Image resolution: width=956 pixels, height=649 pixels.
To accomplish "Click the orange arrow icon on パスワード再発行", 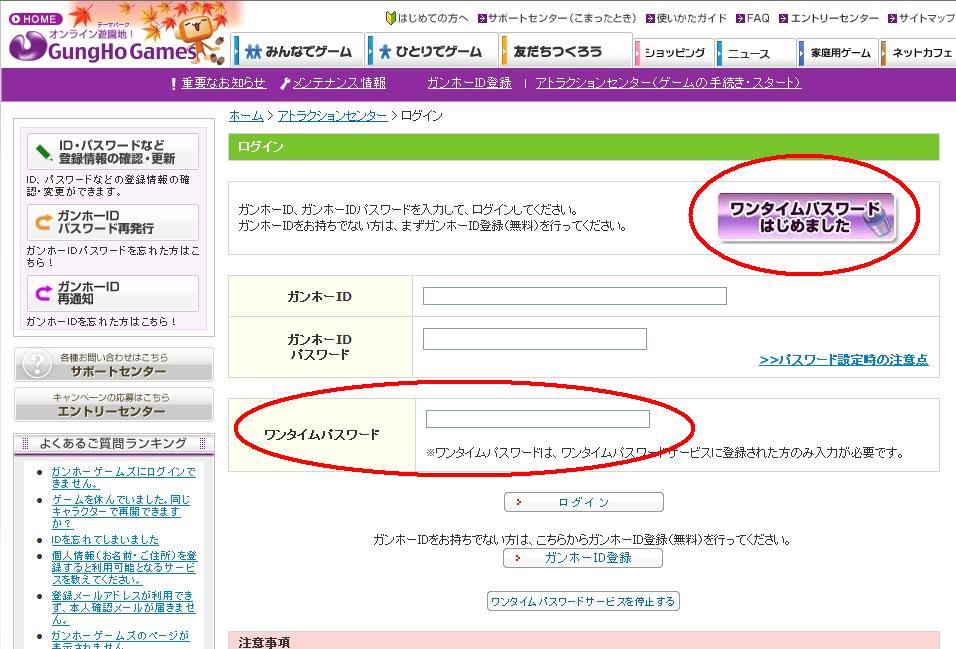I will (43, 222).
